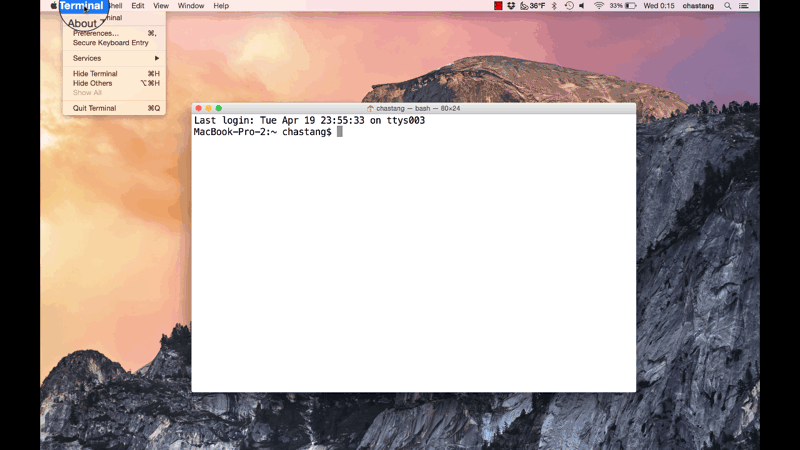Viewport: 800px width, 450px height.
Task: Open the Bluetooth status menu
Action: 555,6
